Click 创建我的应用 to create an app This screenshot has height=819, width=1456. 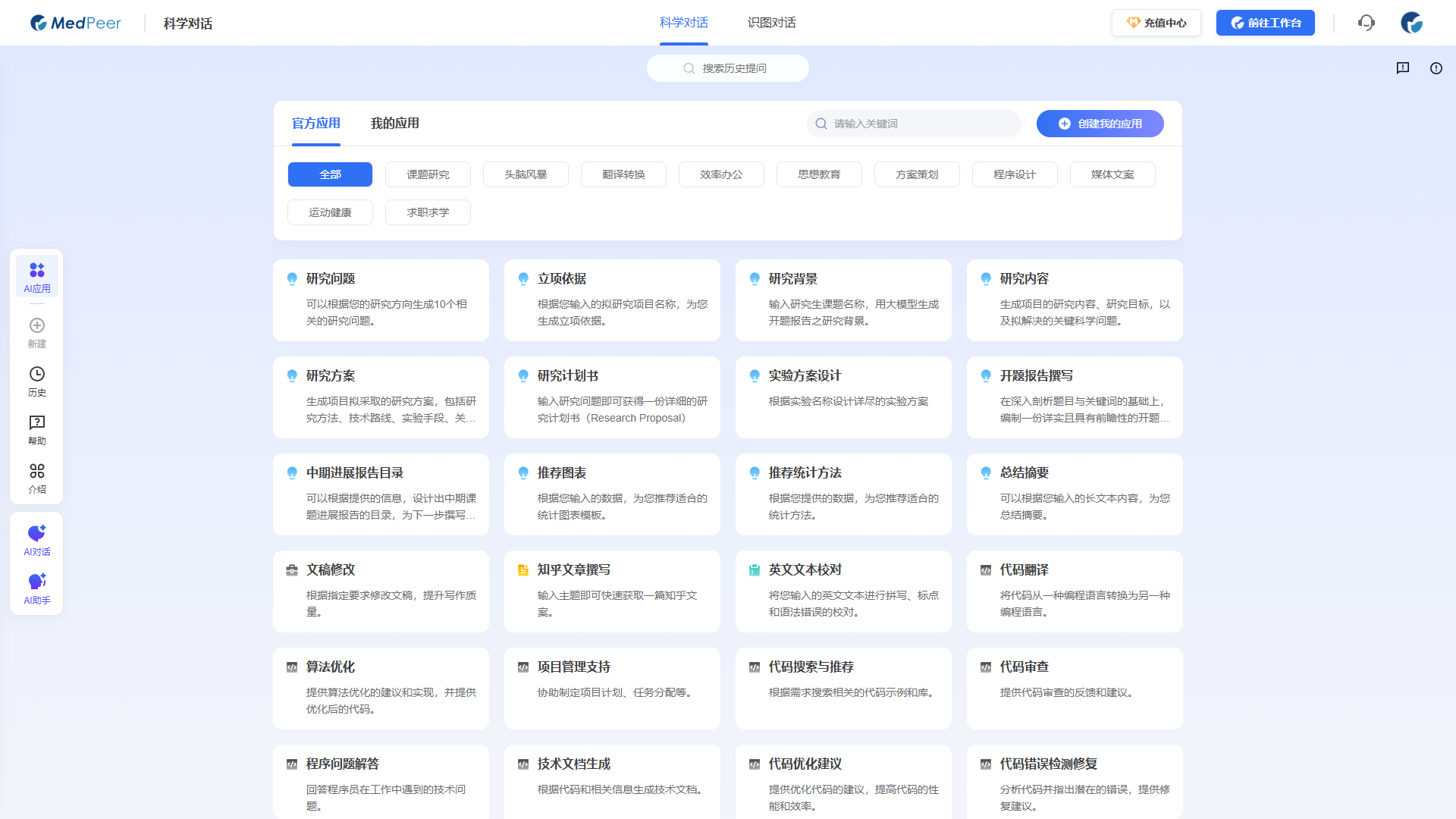pos(1100,124)
